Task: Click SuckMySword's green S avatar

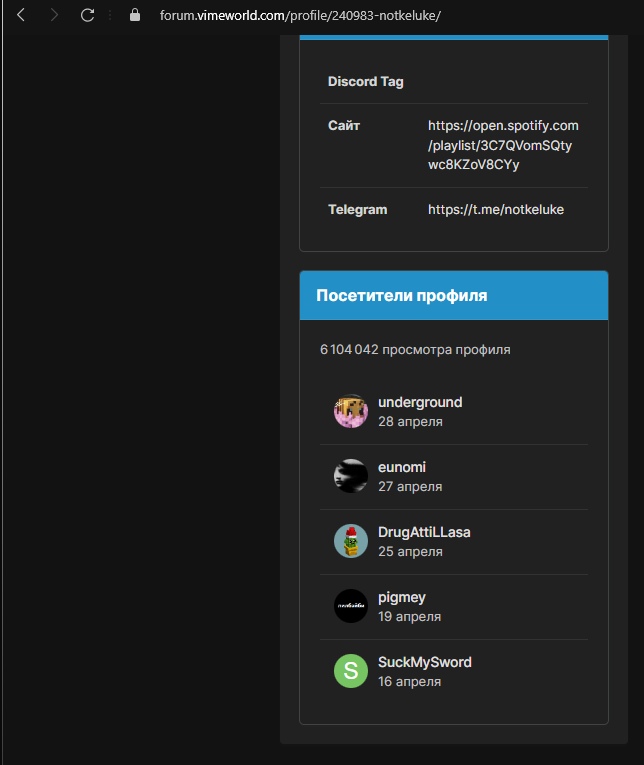Action: coord(351,671)
